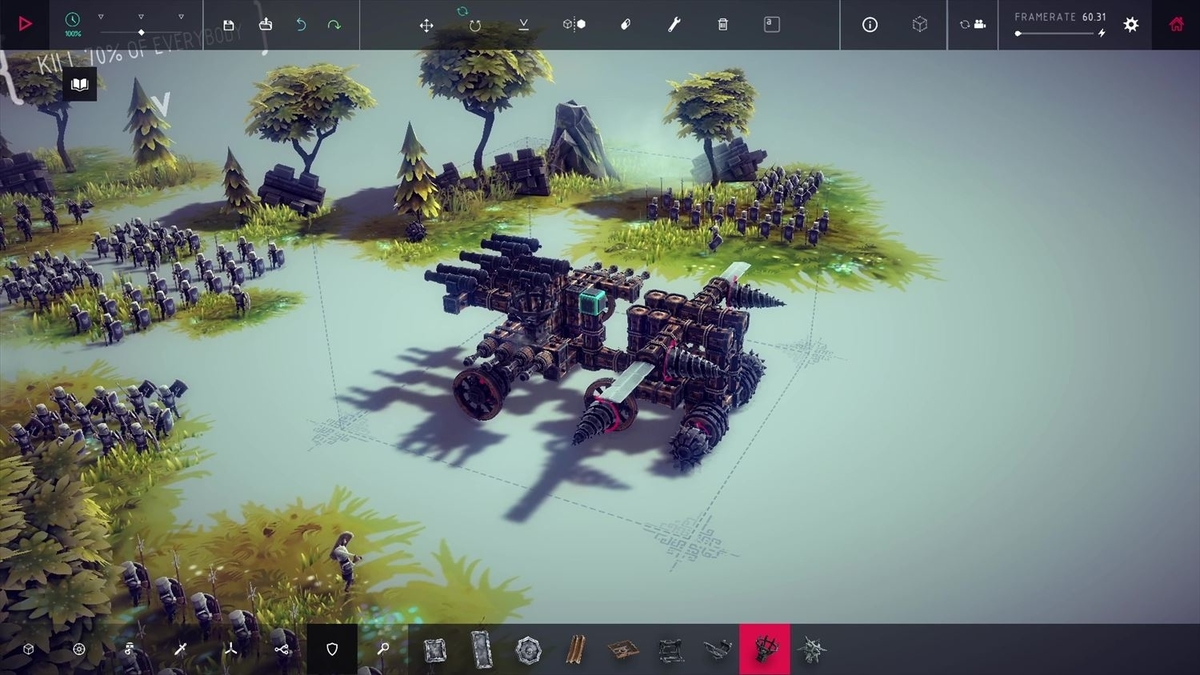Screen dimensions: 1200x675
Task: Open the load machine icon
Action: (x=265, y=24)
